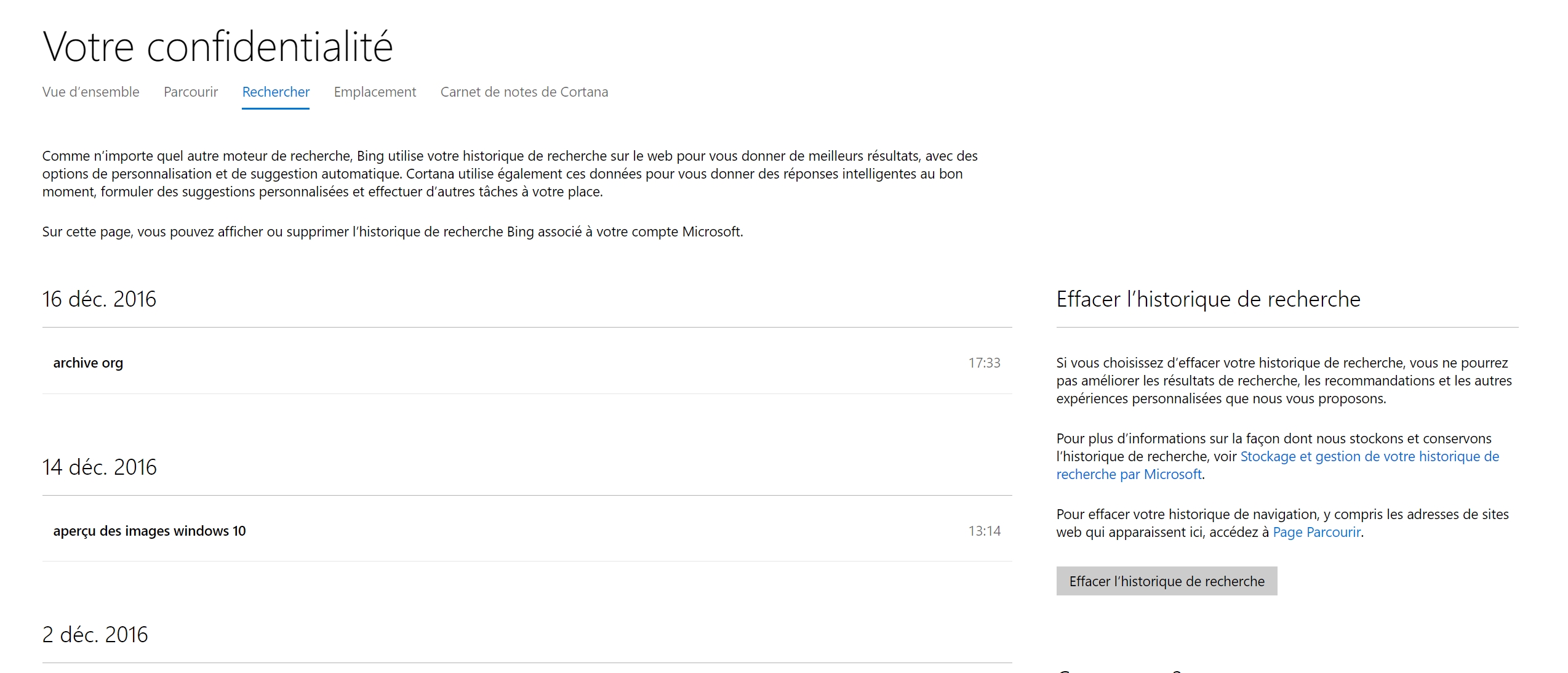Select the 2 déc. 2016 date heading
This screenshot has height=673, width=1568.
pos(95,635)
